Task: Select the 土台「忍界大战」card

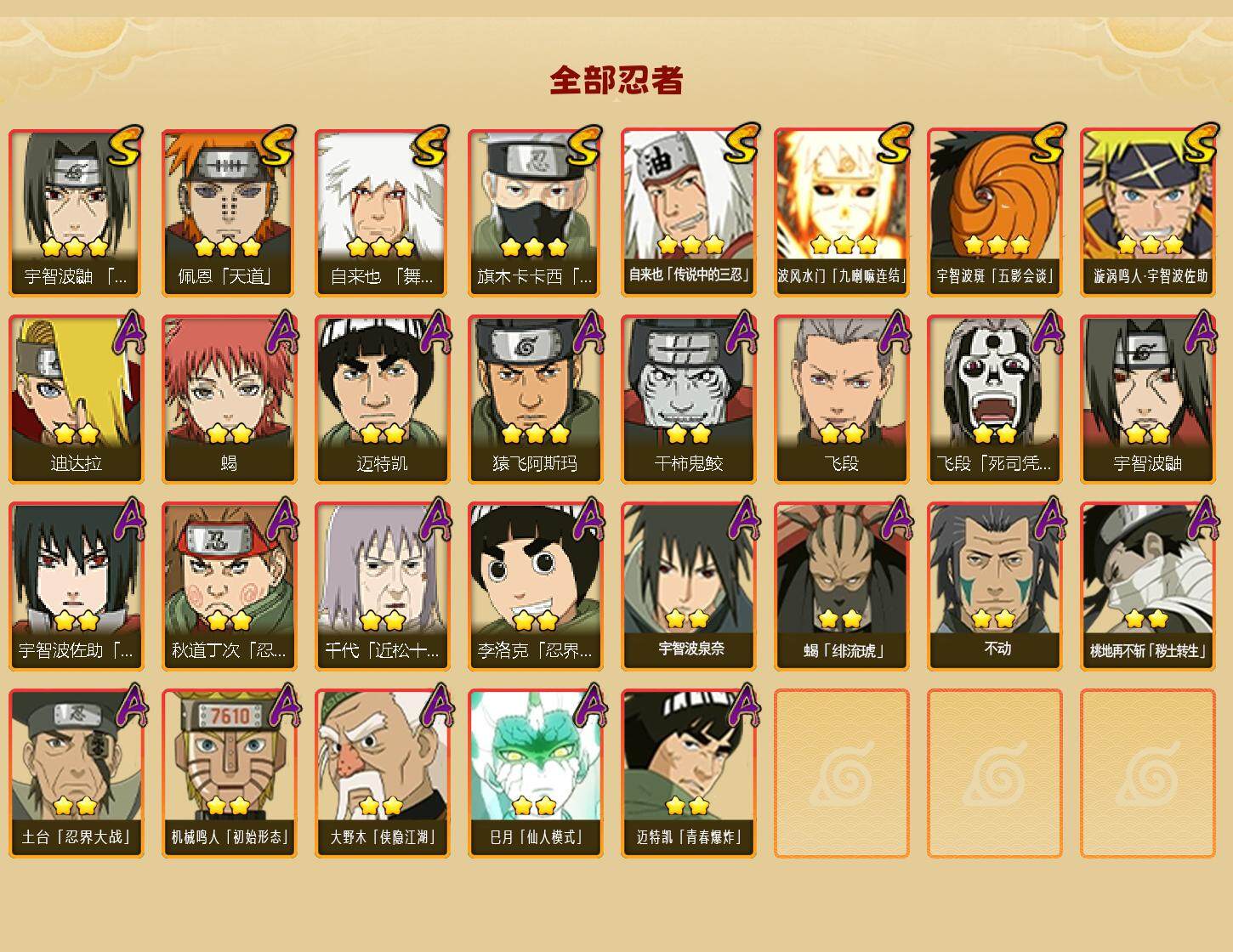Action: click(76, 773)
